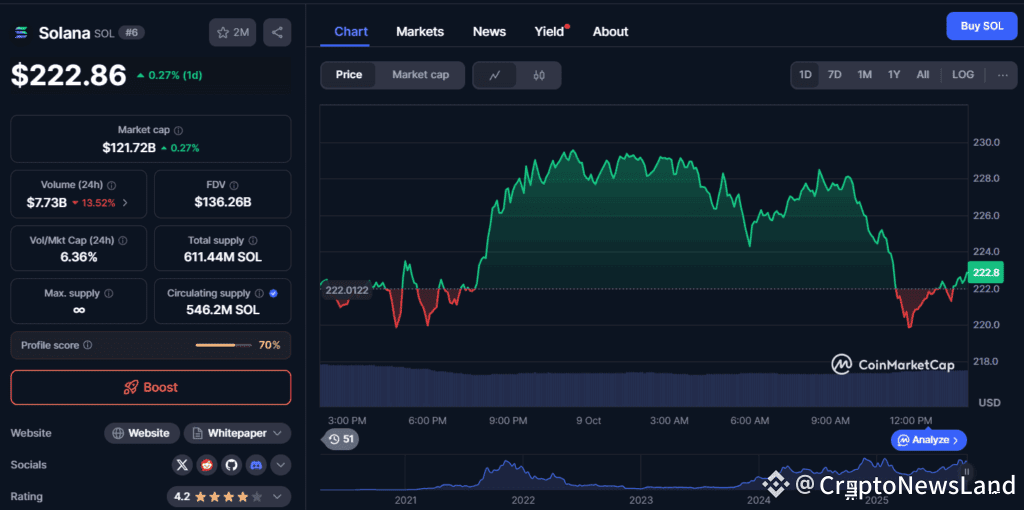The height and width of the screenshot is (510, 1024).
Task: Open the X (Twitter) social link
Action: (x=182, y=465)
